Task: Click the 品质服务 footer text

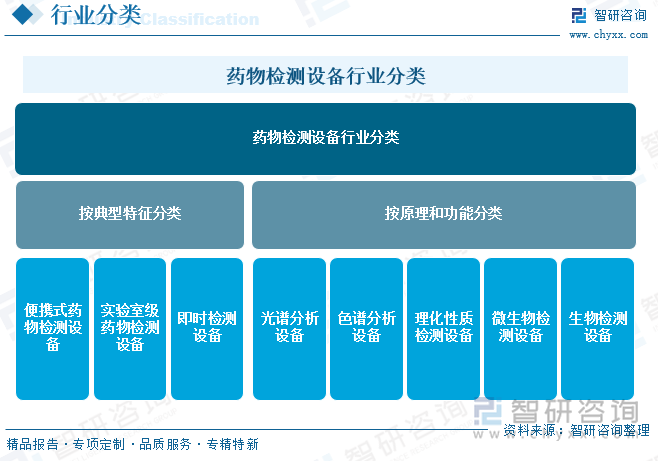Action: (165, 444)
